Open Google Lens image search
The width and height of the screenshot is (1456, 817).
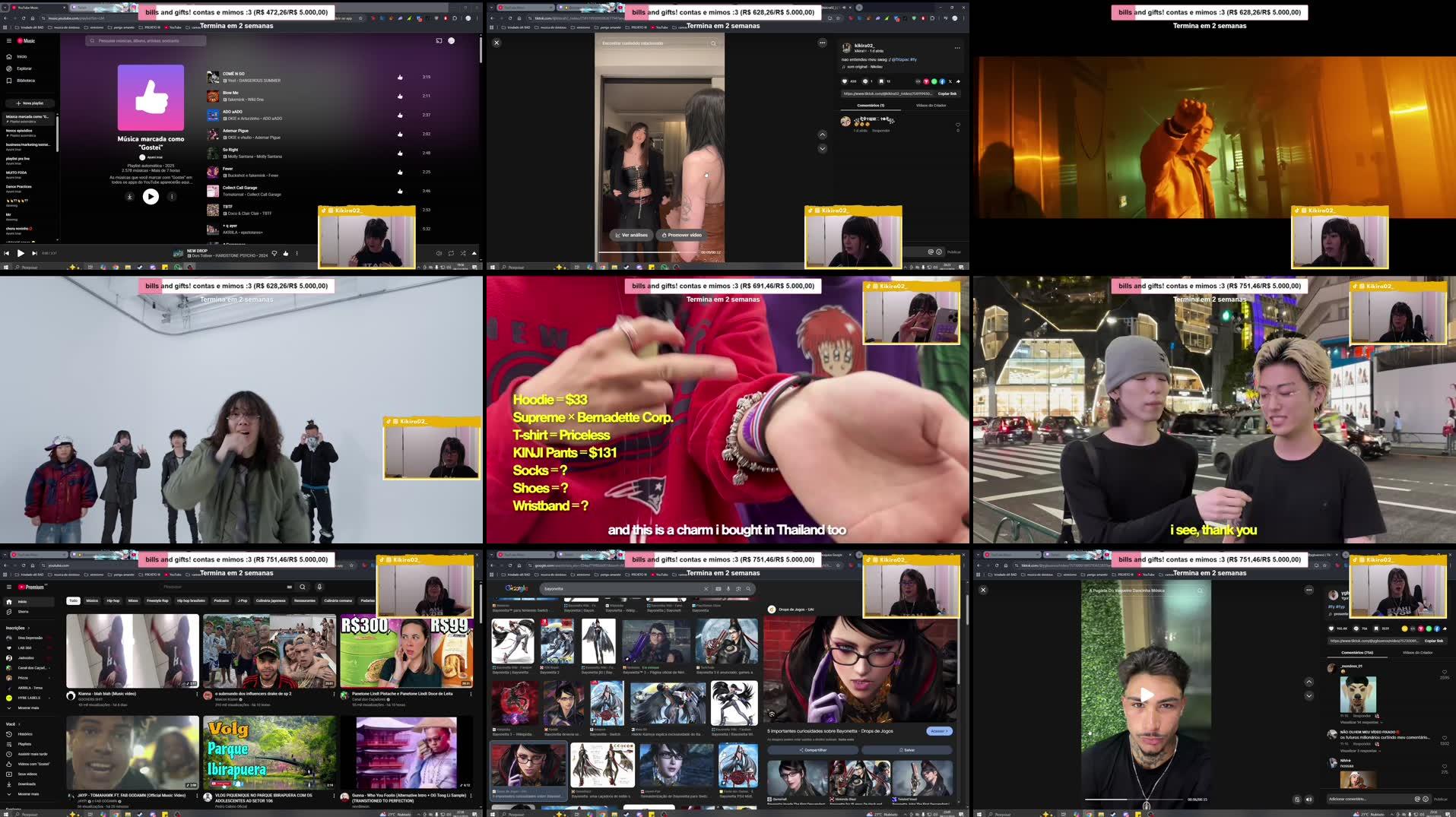tap(738, 589)
